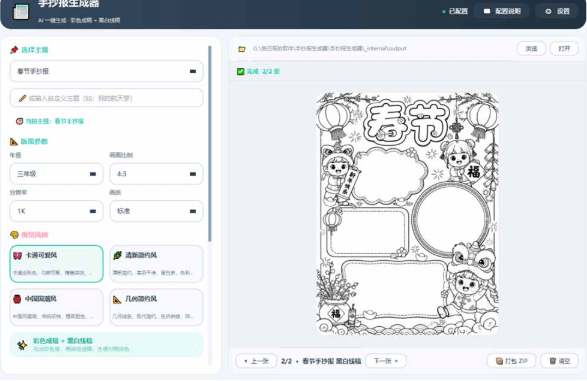
Task: Click the palette icon beside 视觉风格
Action: click(14, 235)
